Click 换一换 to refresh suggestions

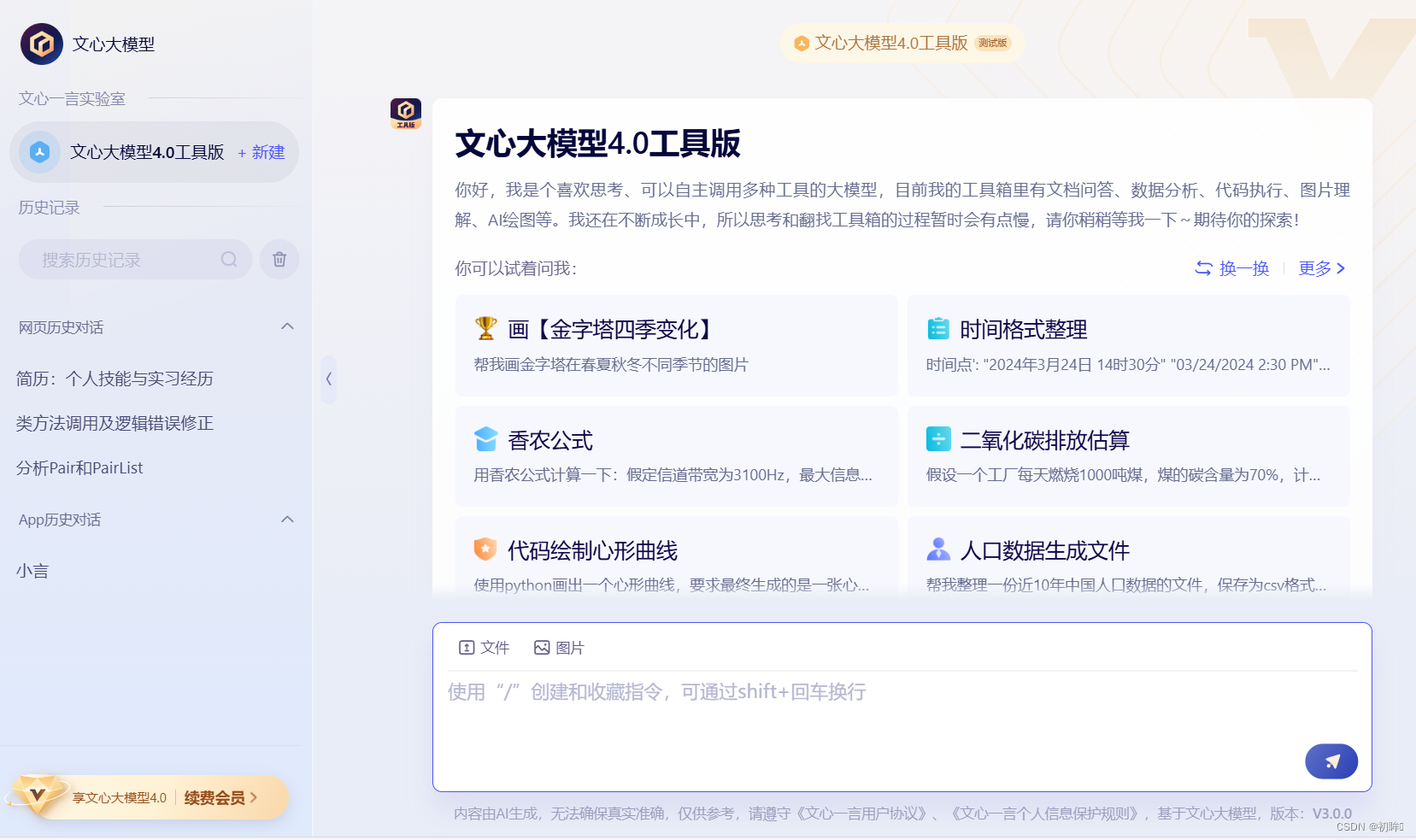[x=1244, y=268]
